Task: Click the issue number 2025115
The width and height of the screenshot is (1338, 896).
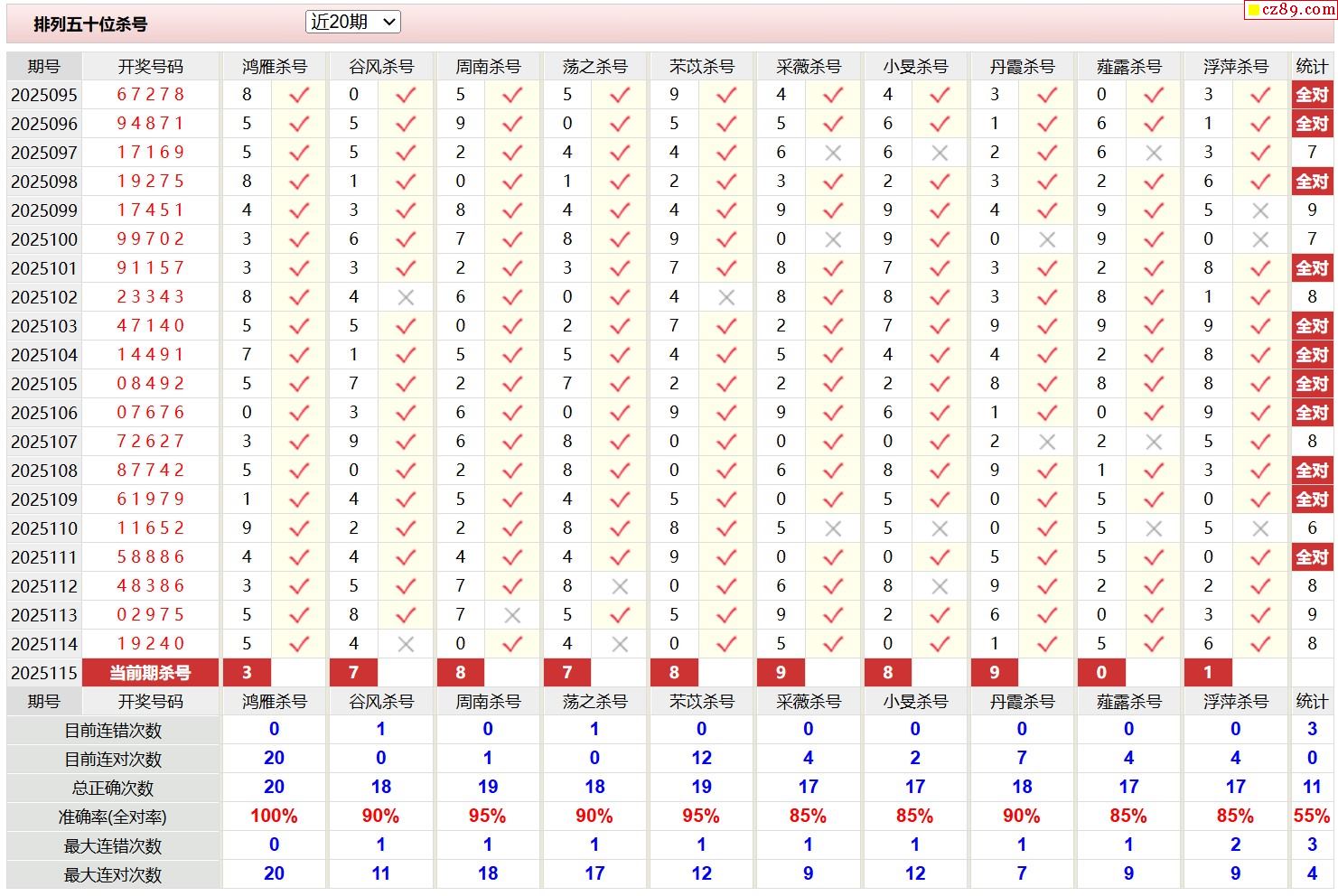Action: click(x=44, y=673)
